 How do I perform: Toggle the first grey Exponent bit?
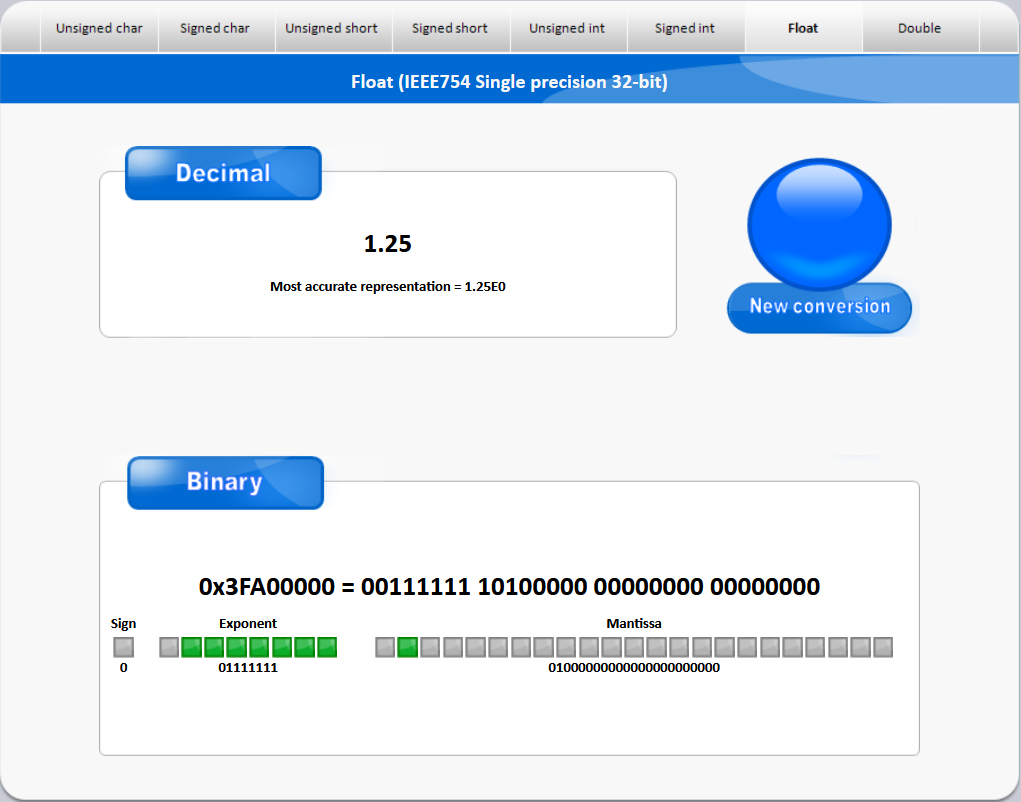pos(169,647)
